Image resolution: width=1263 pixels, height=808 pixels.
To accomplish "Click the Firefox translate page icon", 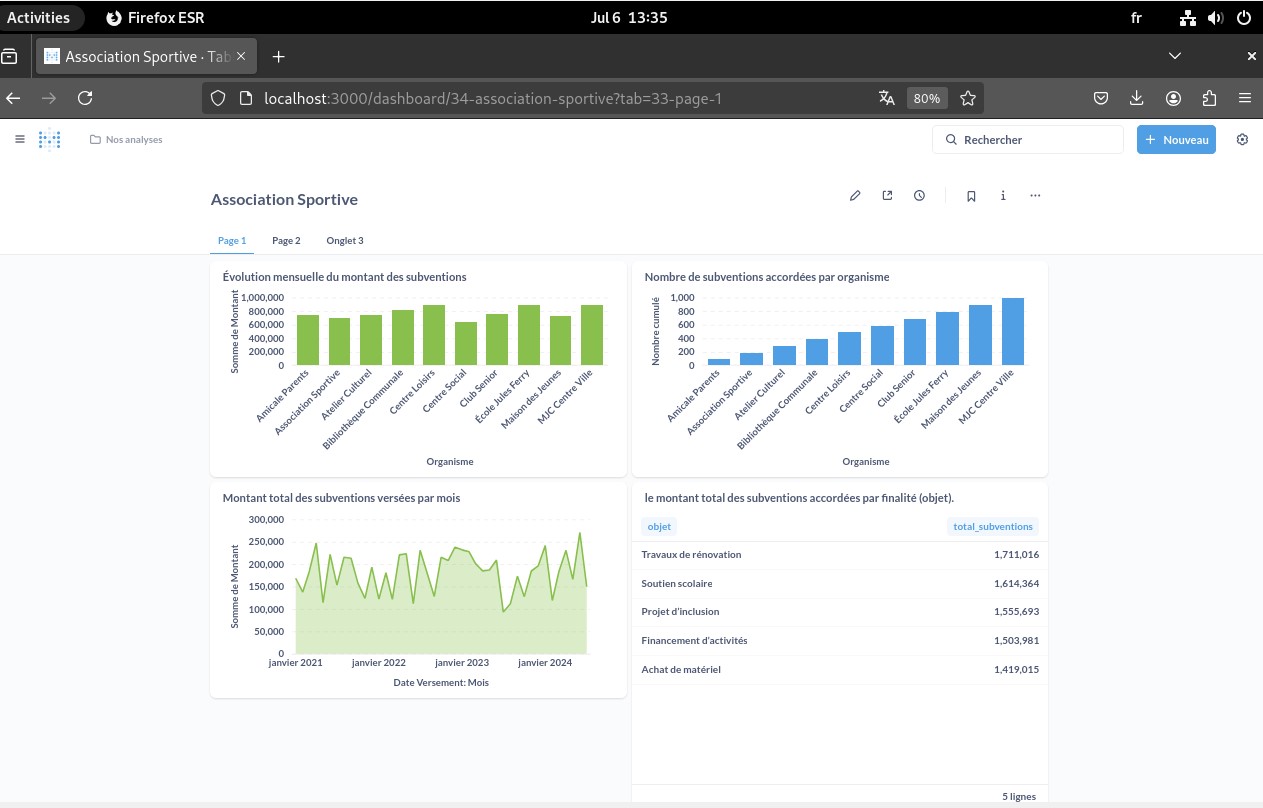I will [x=886, y=98].
